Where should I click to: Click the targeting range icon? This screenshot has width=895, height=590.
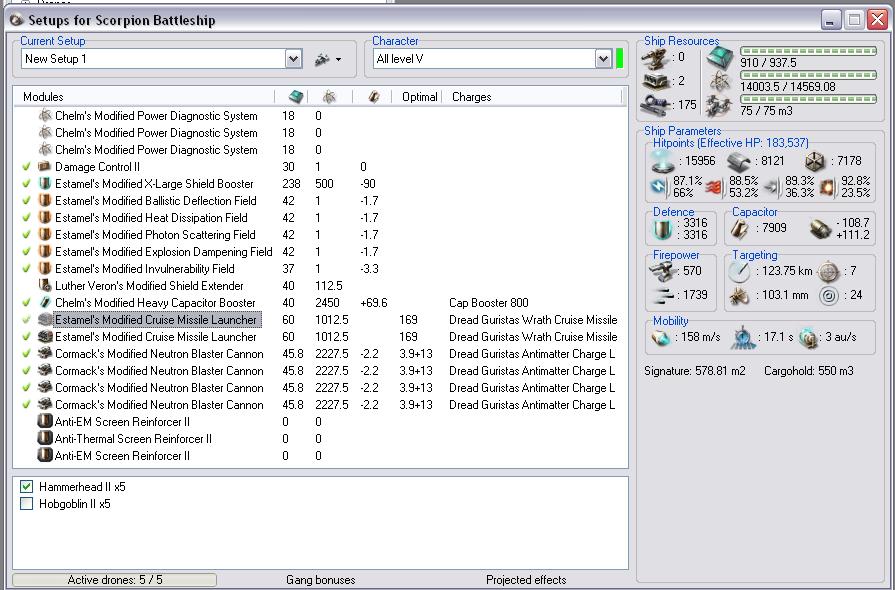tap(740, 272)
